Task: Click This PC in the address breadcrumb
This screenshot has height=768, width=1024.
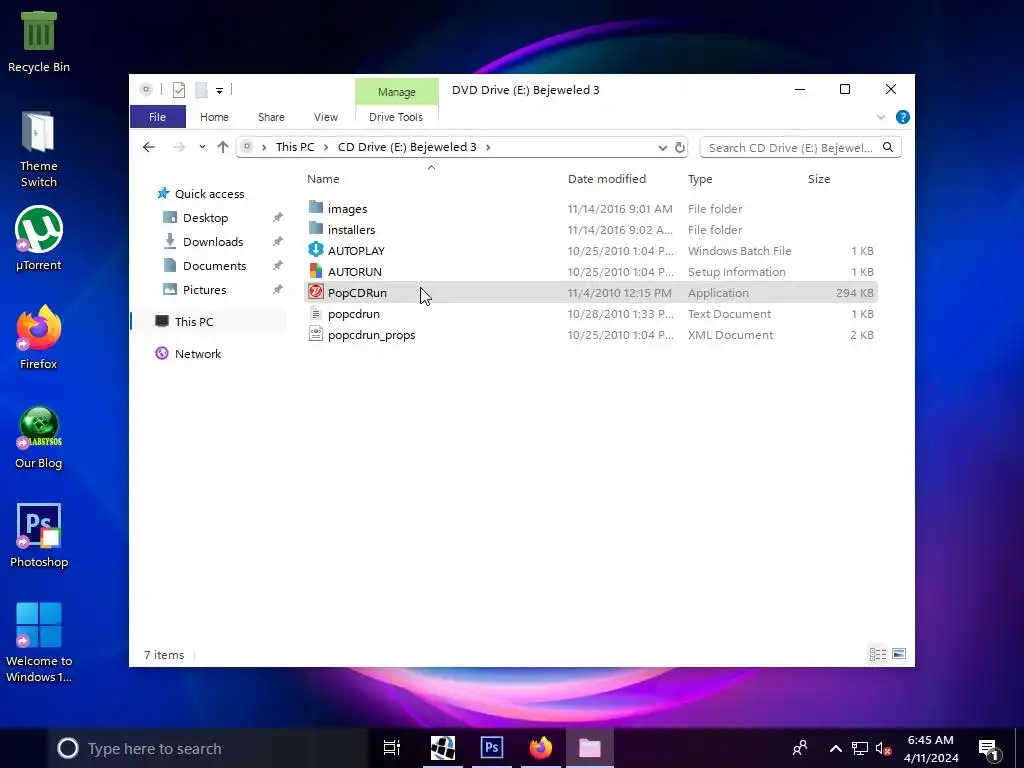Action: tap(295, 147)
